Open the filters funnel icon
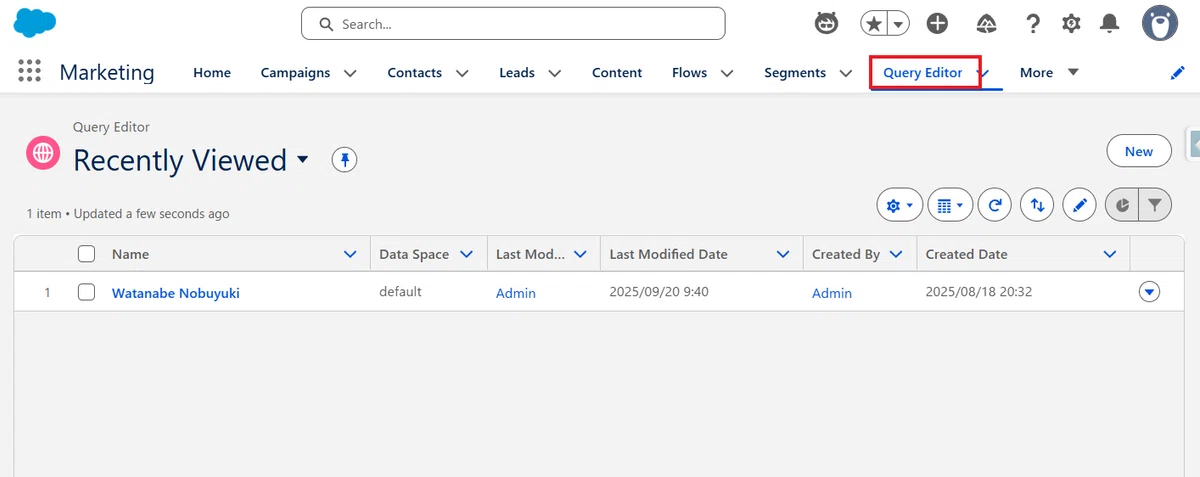Screen dimensions: 1200x477 [x=1155, y=205]
